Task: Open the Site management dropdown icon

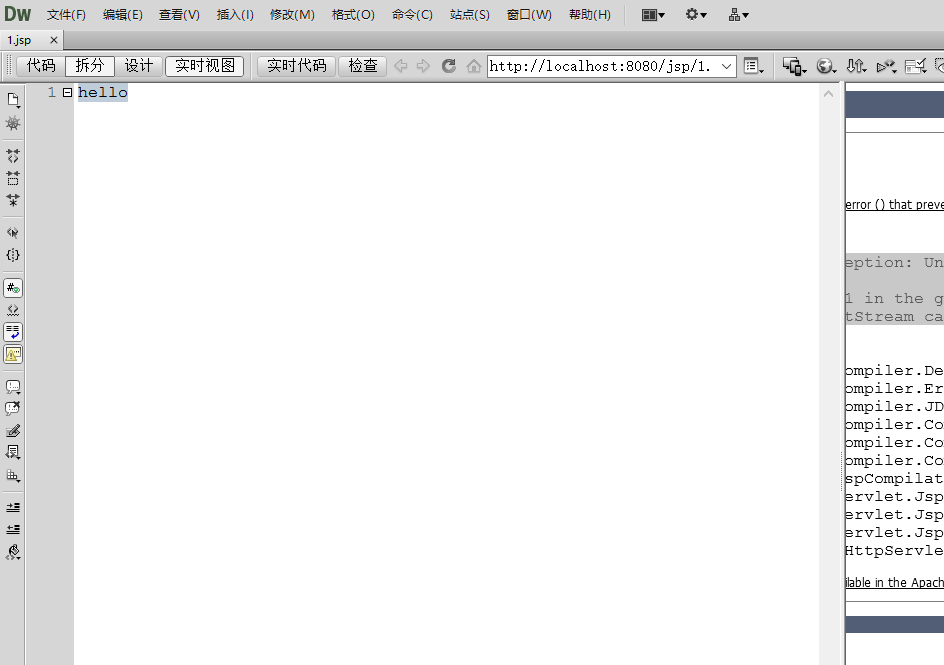Action: click(x=738, y=15)
